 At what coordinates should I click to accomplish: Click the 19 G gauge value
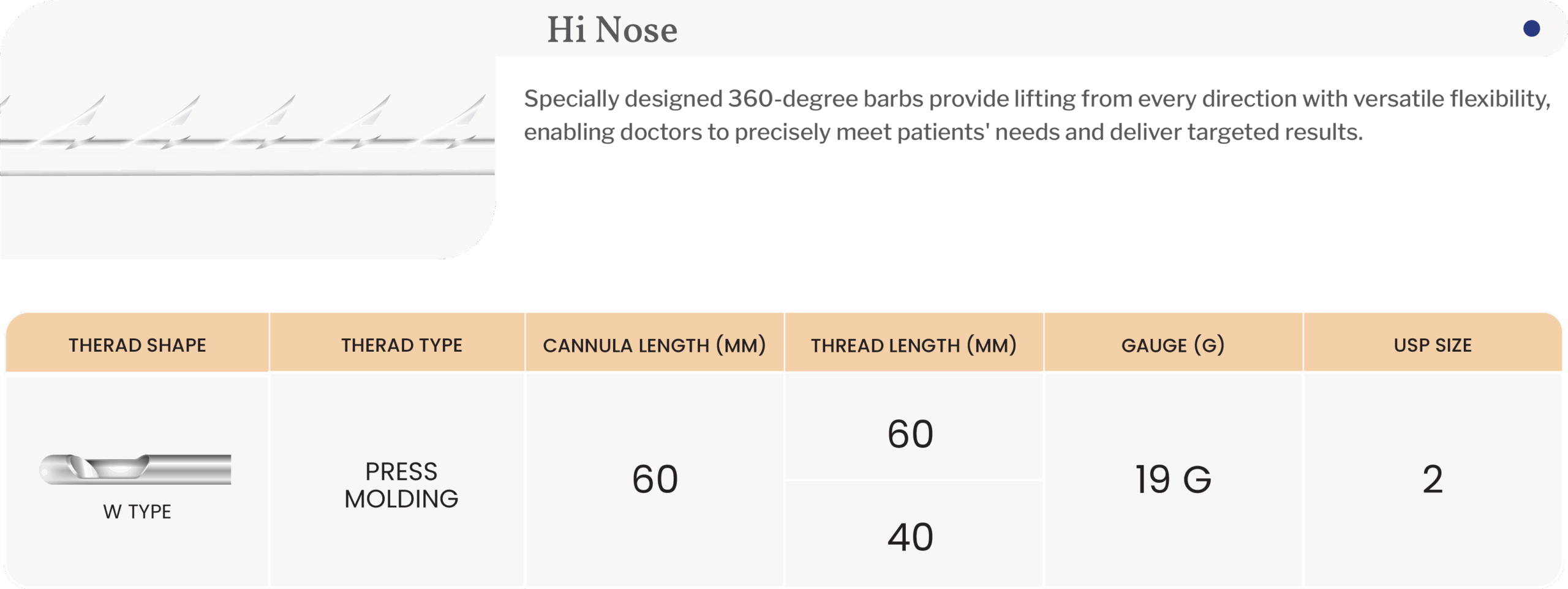click(x=1173, y=479)
